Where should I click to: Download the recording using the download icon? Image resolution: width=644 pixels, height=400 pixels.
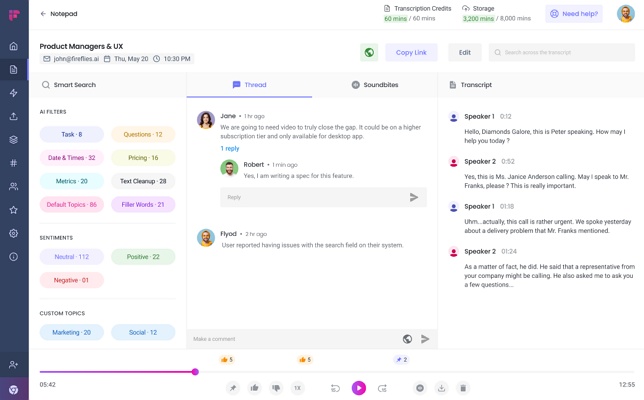click(x=441, y=388)
